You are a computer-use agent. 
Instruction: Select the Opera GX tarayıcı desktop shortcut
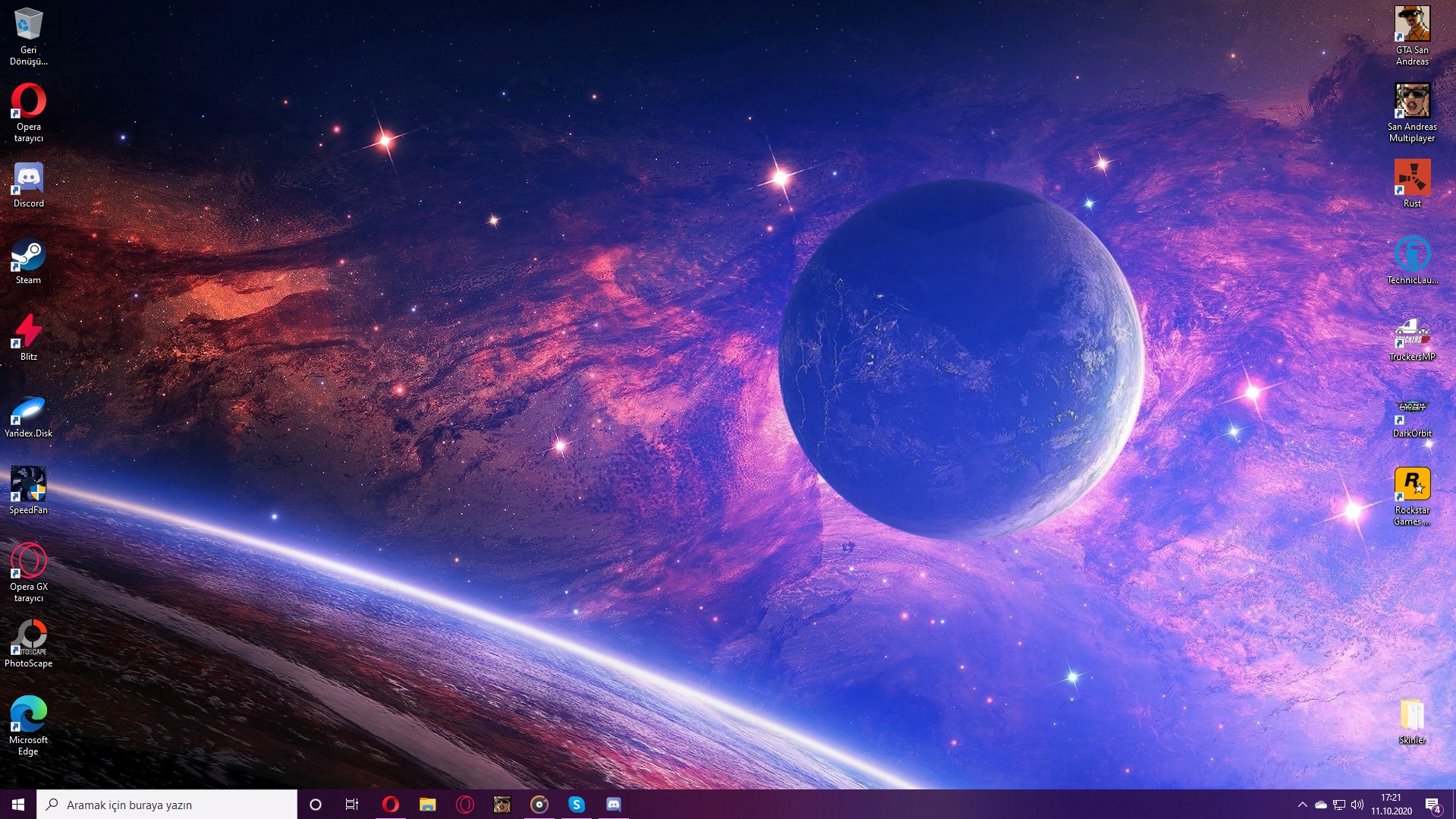click(28, 573)
